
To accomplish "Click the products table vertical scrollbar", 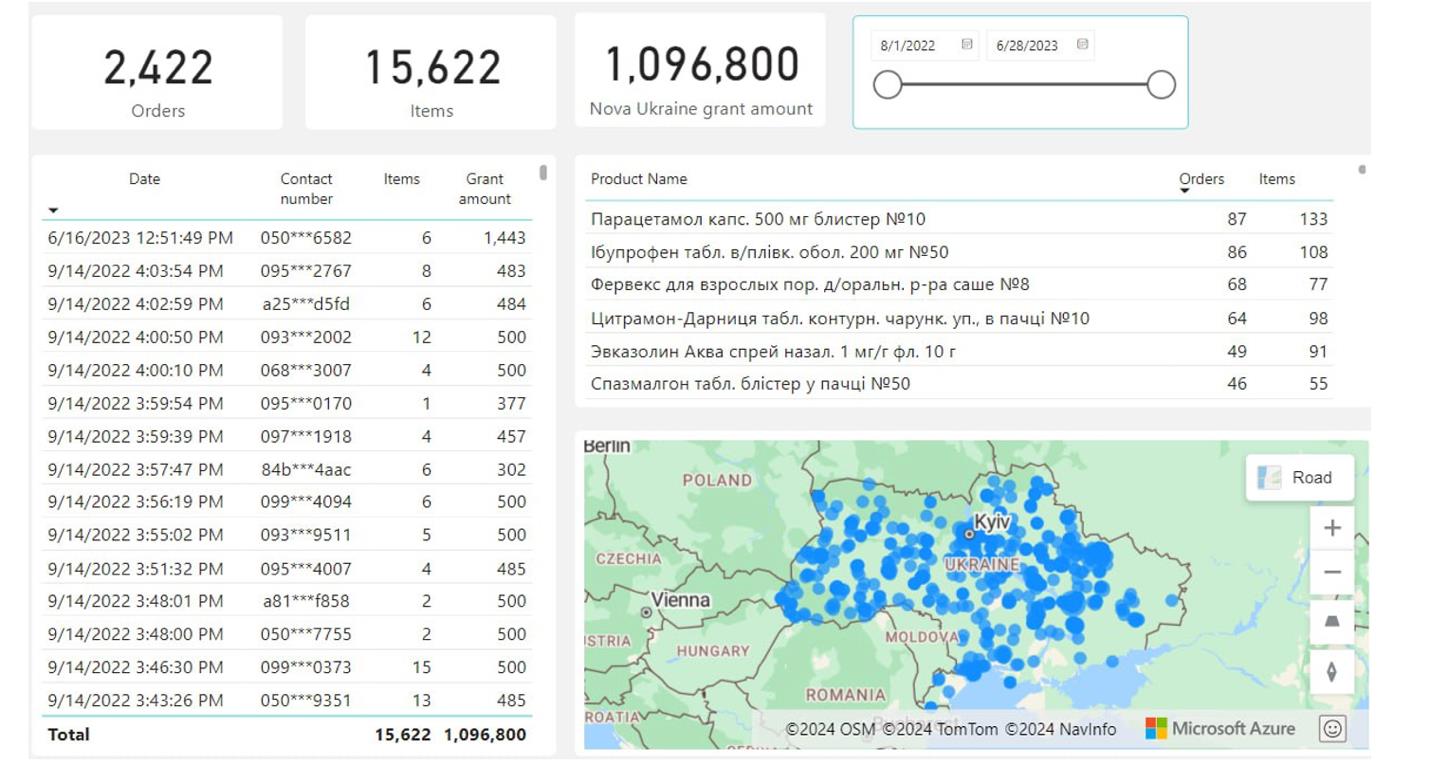I will click(x=1362, y=170).
